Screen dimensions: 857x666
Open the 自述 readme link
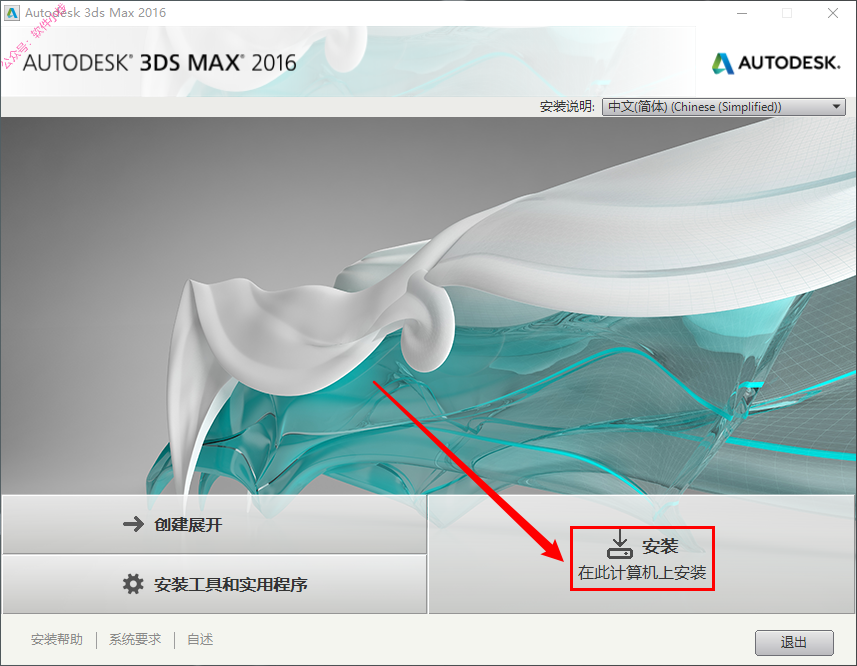[200, 639]
